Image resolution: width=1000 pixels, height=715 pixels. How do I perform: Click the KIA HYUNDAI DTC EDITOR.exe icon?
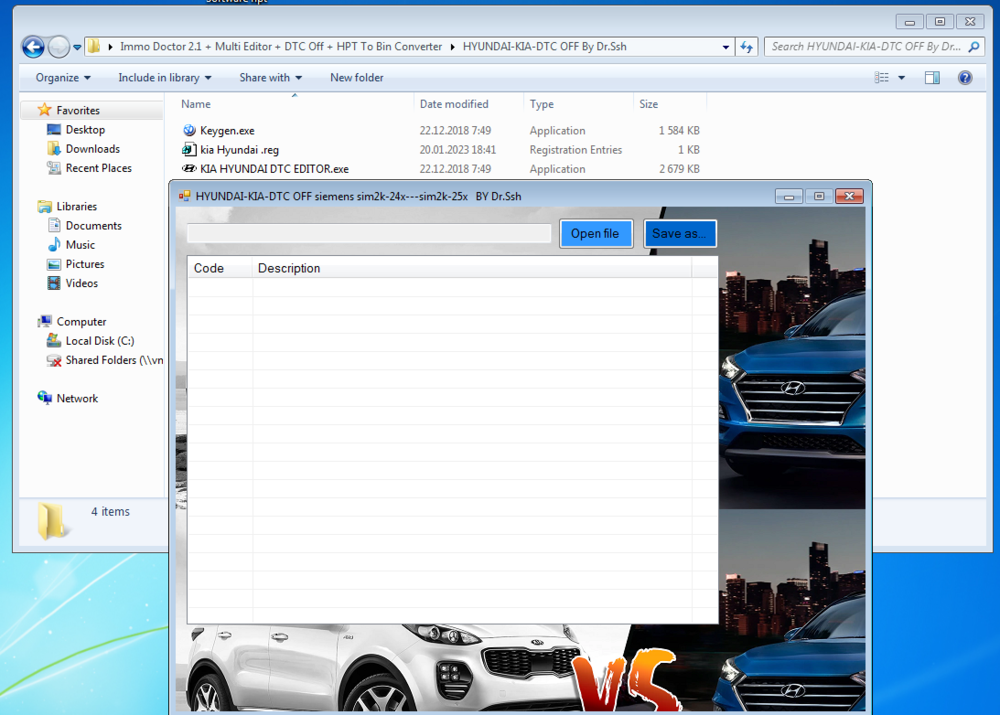coord(189,169)
